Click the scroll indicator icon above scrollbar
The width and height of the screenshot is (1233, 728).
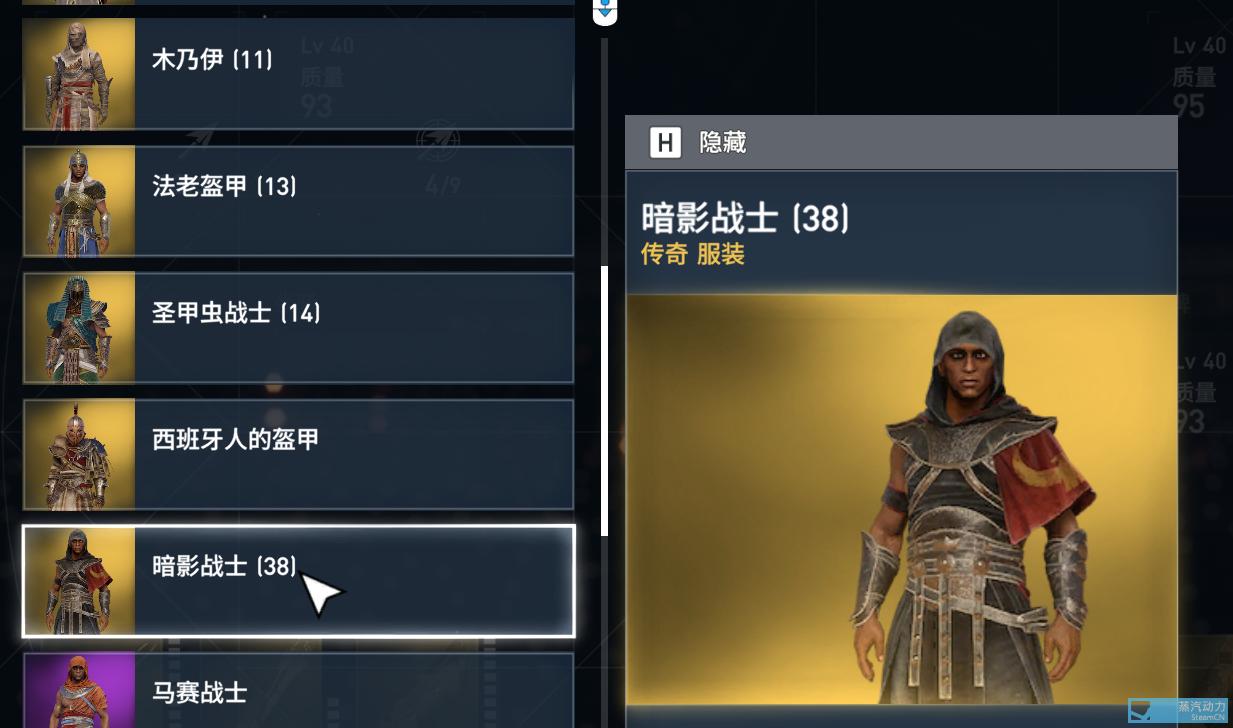coord(605,12)
